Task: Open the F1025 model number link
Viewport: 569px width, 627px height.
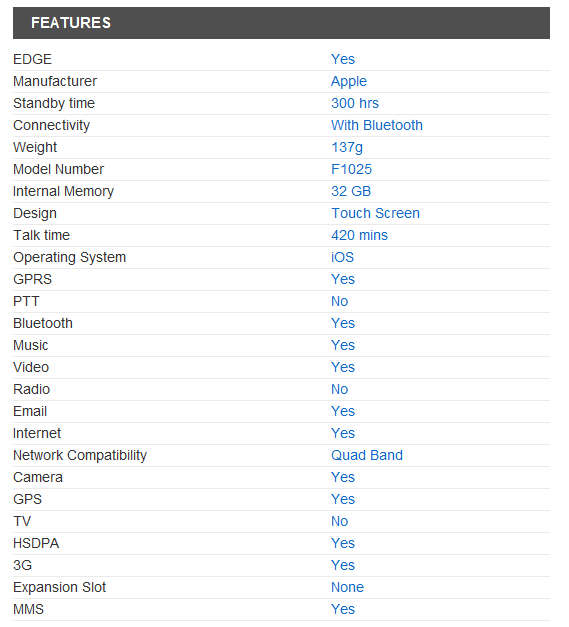Action: pos(351,169)
